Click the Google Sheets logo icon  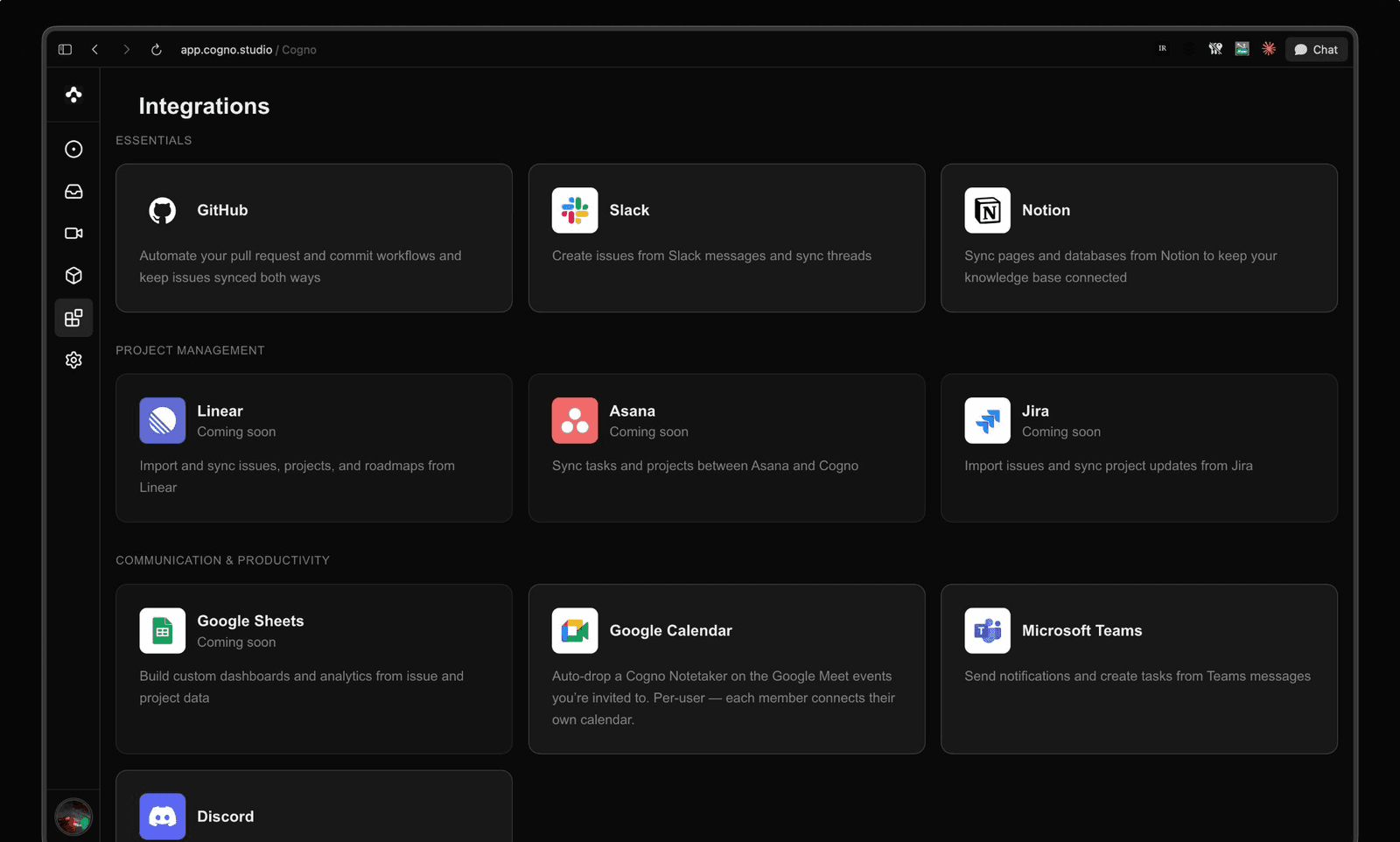163,631
